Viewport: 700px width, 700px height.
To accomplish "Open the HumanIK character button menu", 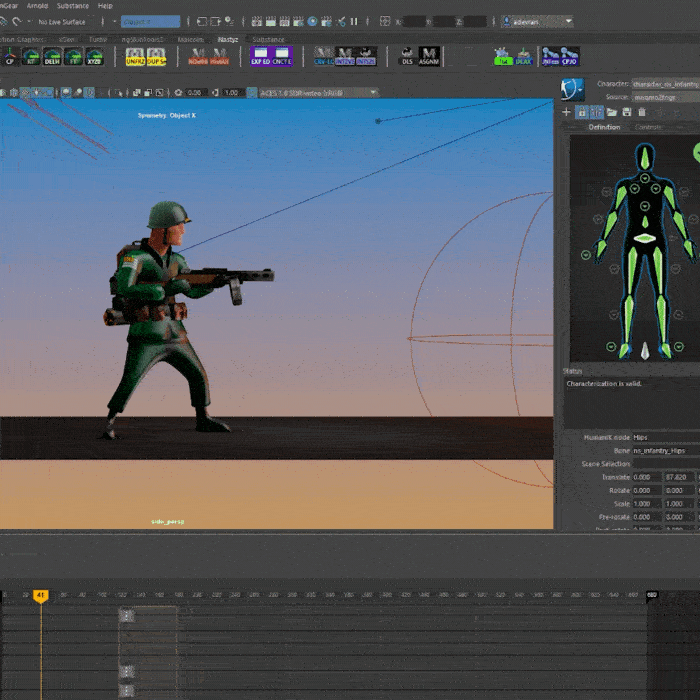I will click(x=572, y=90).
